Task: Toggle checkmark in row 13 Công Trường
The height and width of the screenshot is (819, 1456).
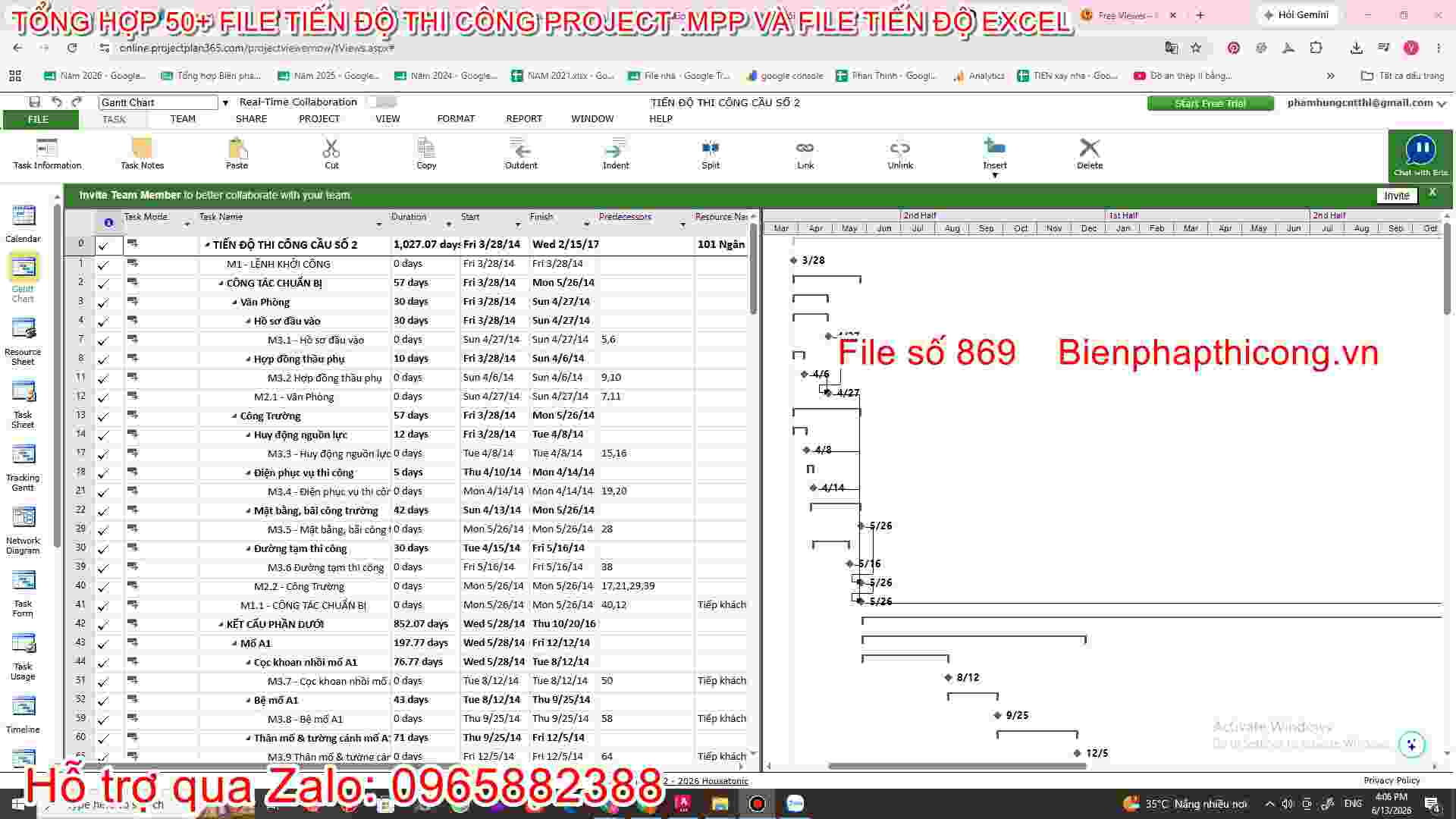Action: [x=104, y=416]
